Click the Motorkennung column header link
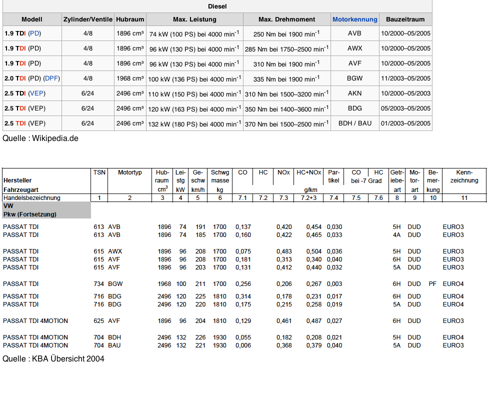 click(x=355, y=19)
